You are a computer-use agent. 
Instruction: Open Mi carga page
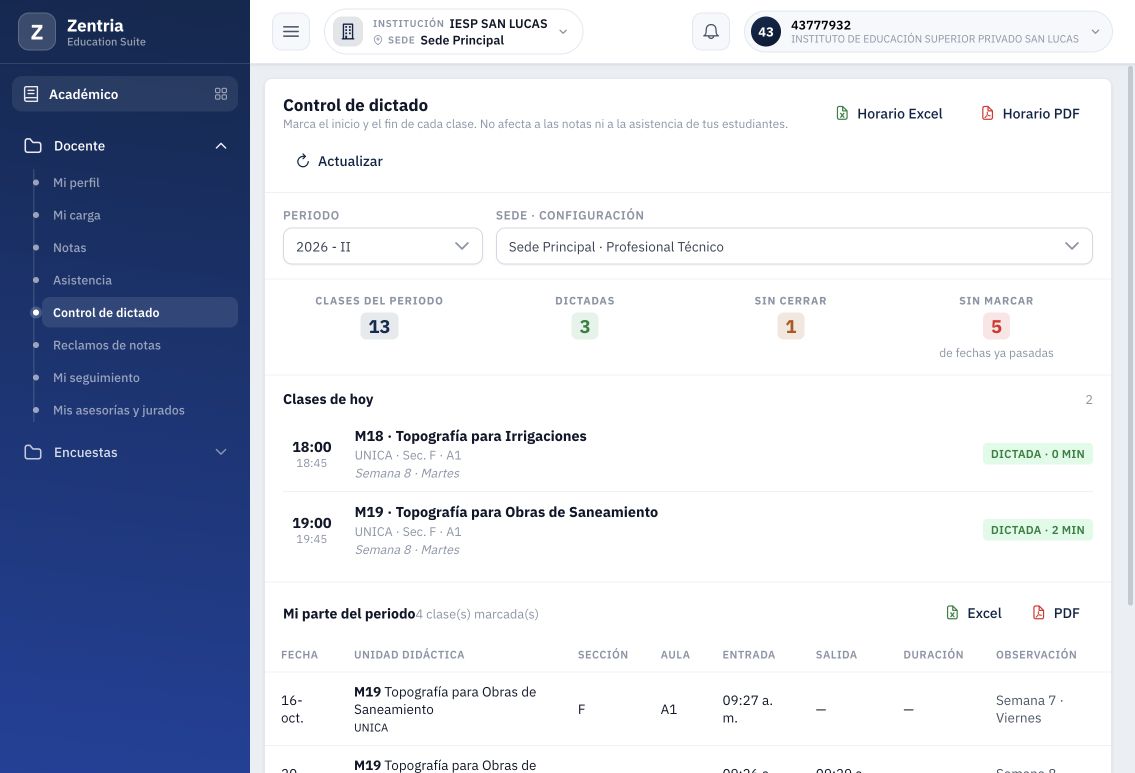pos(77,215)
